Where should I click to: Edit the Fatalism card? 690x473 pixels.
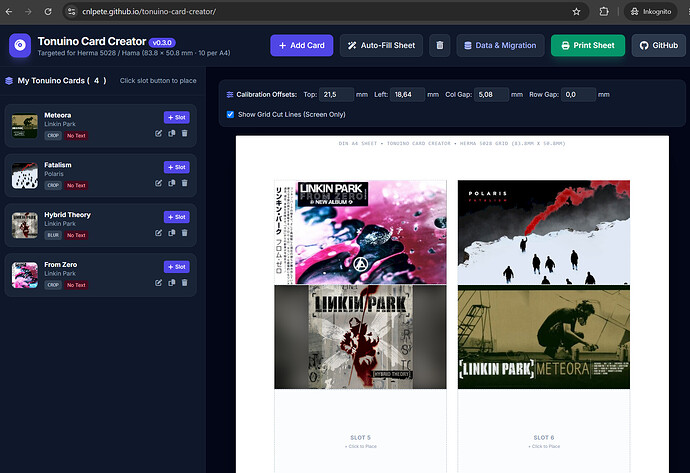[158, 183]
